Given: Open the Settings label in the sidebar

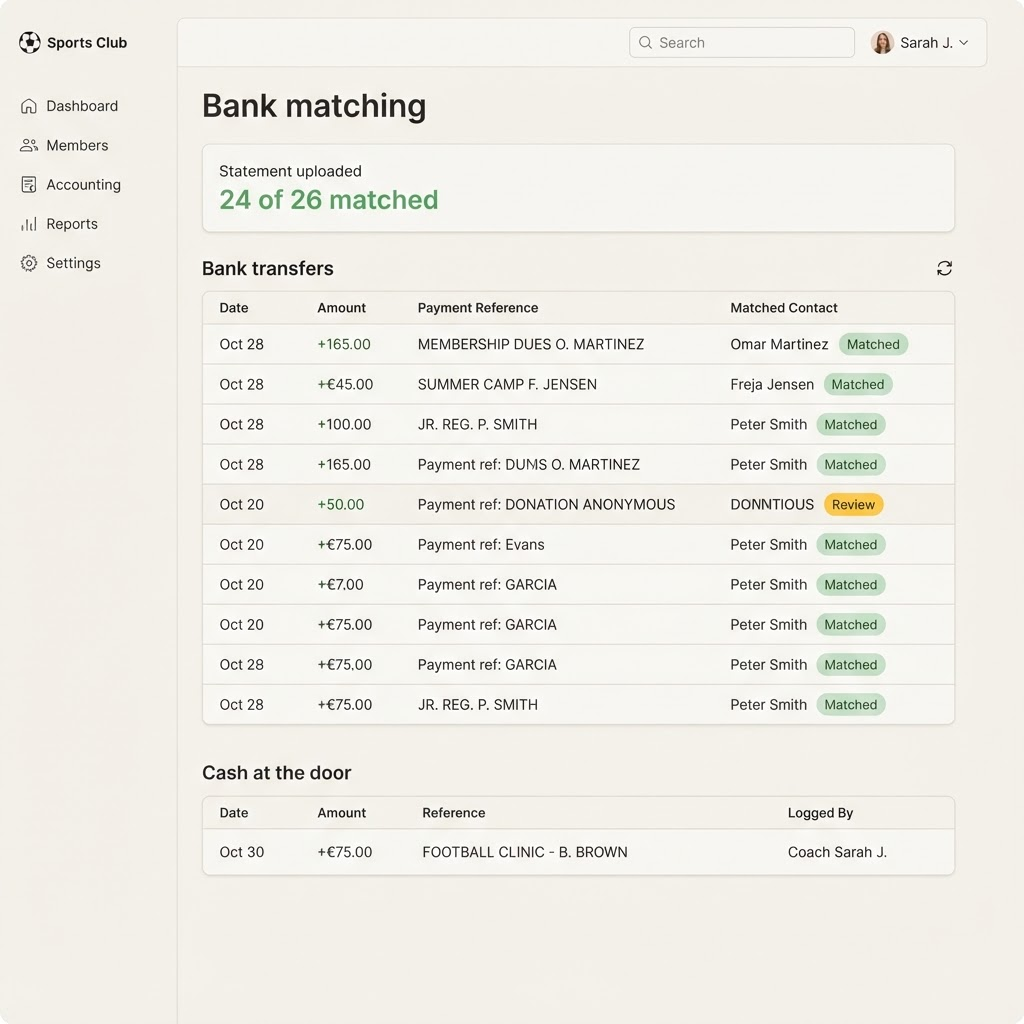Looking at the screenshot, I should [x=73, y=263].
